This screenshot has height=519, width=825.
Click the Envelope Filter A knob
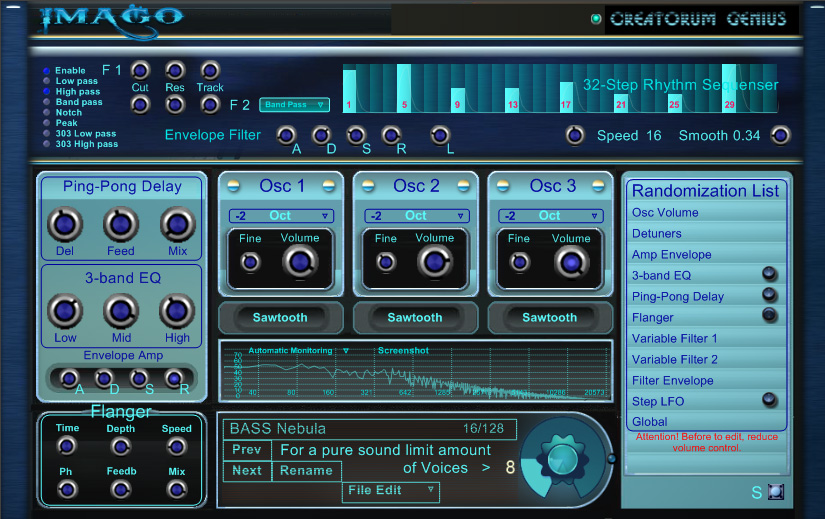[286, 136]
